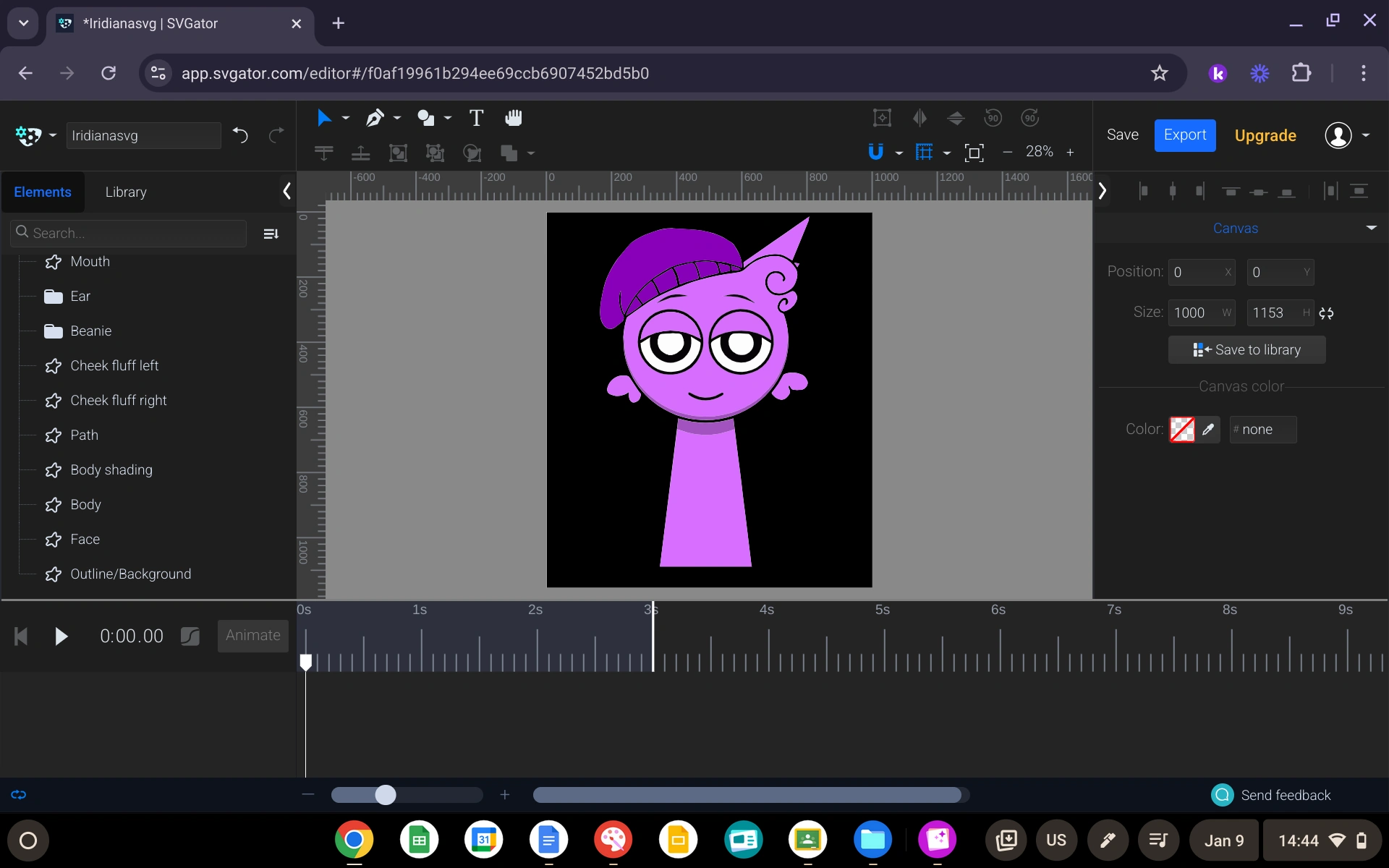Select the Beanie folder element
The width and height of the screenshot is (1389, 868).
(90, 331)
